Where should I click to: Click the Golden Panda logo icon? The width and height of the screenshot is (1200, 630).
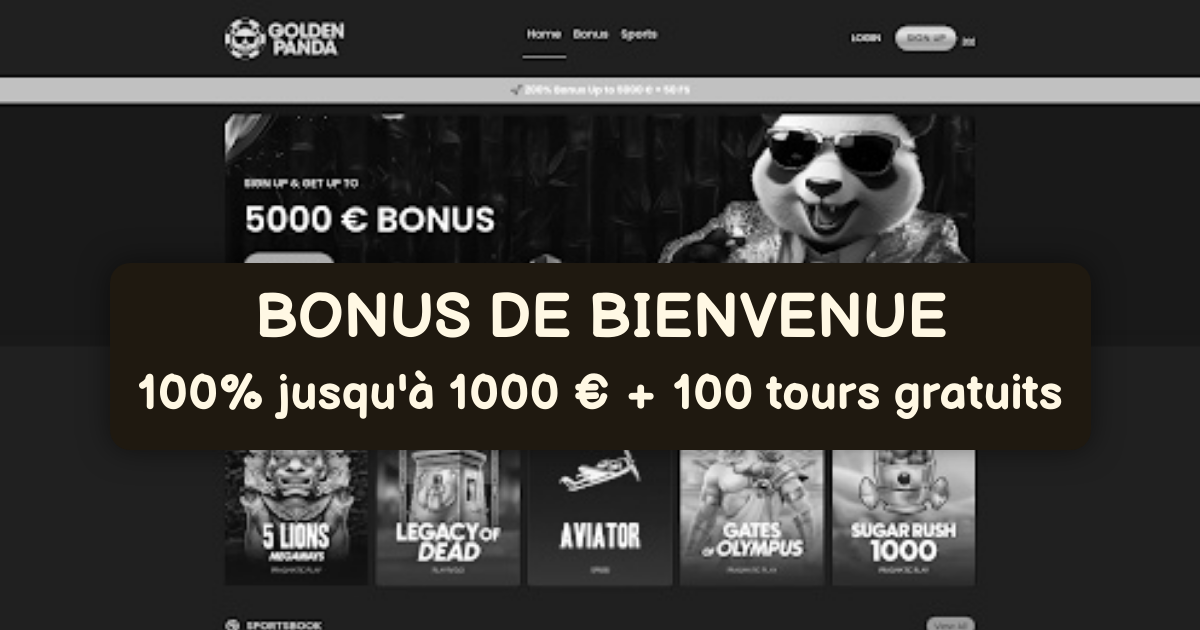(243, 38)
